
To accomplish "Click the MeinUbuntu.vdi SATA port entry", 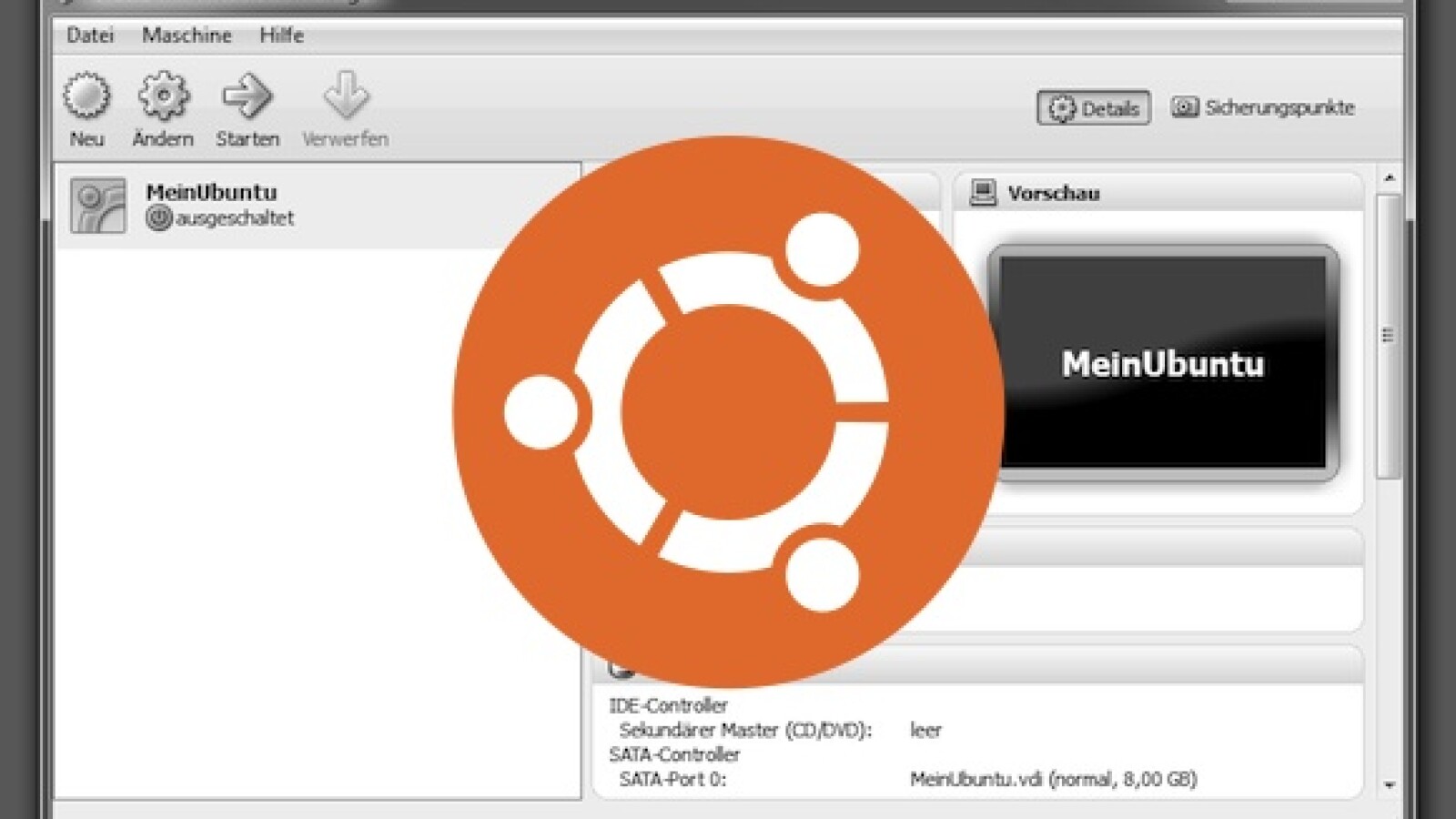I will pyautogui.click(x=1053, y=779).
